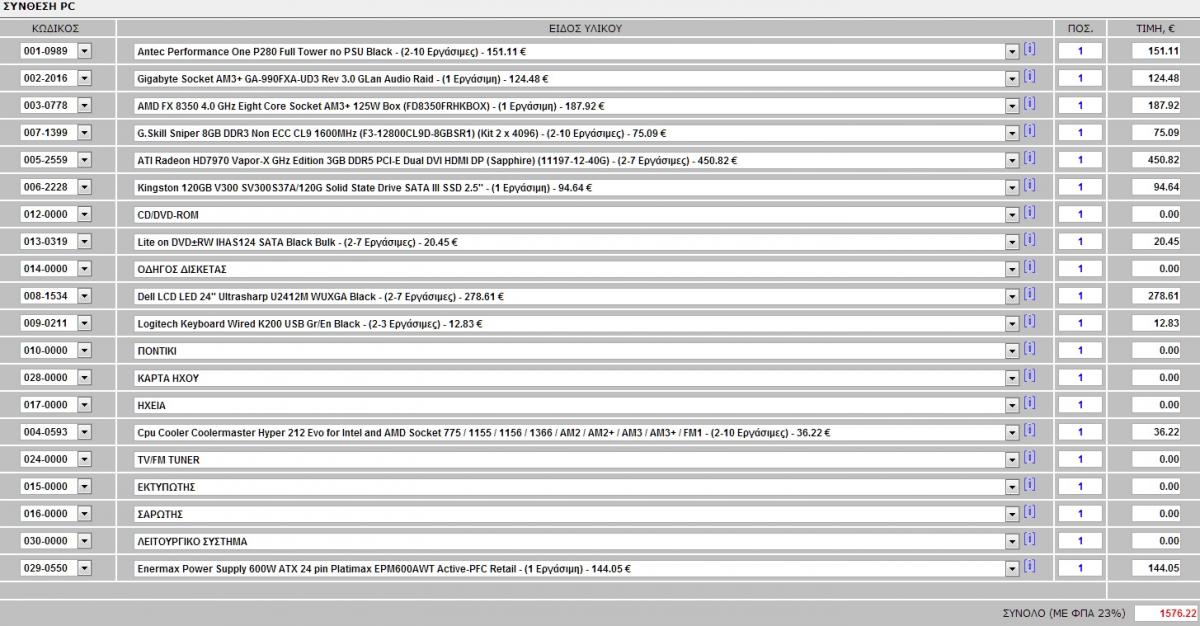
Task: Click the ΣΥΝΘΕΣΗ PC title
Action: pyautogui.click(x=37, y=7)
